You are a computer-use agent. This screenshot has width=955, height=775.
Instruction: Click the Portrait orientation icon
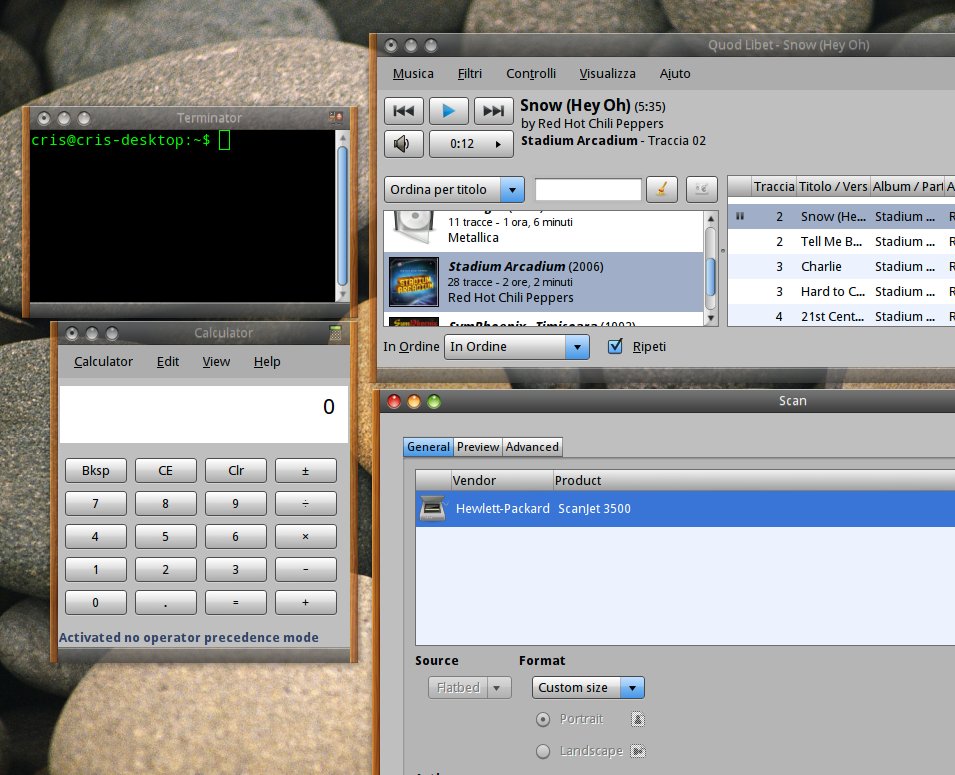(x=638, y=719)
